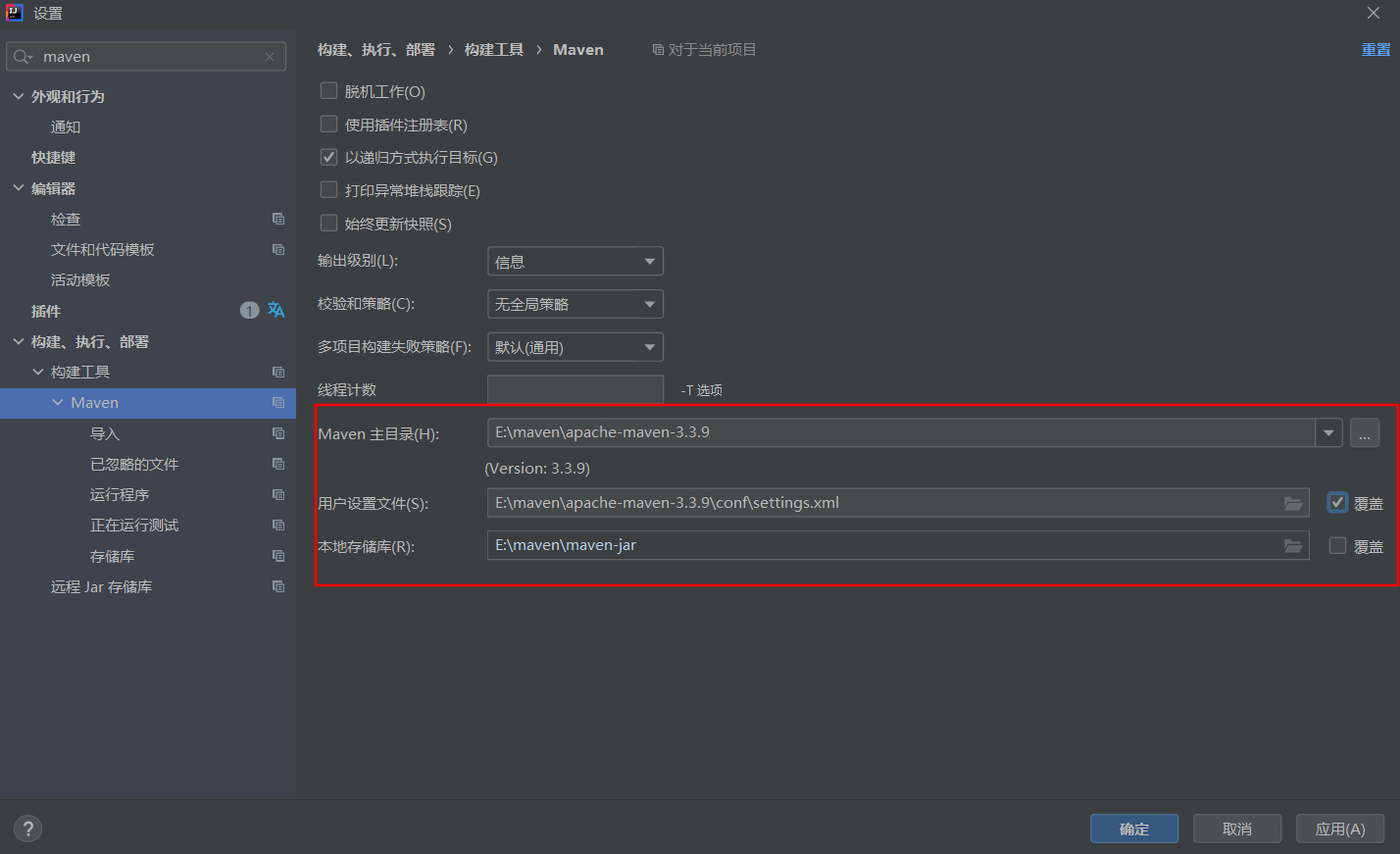Collapse the 构建、执行、部署 tree node
This screenshot has width=1400, height=854.
click(x=19, y=341)
